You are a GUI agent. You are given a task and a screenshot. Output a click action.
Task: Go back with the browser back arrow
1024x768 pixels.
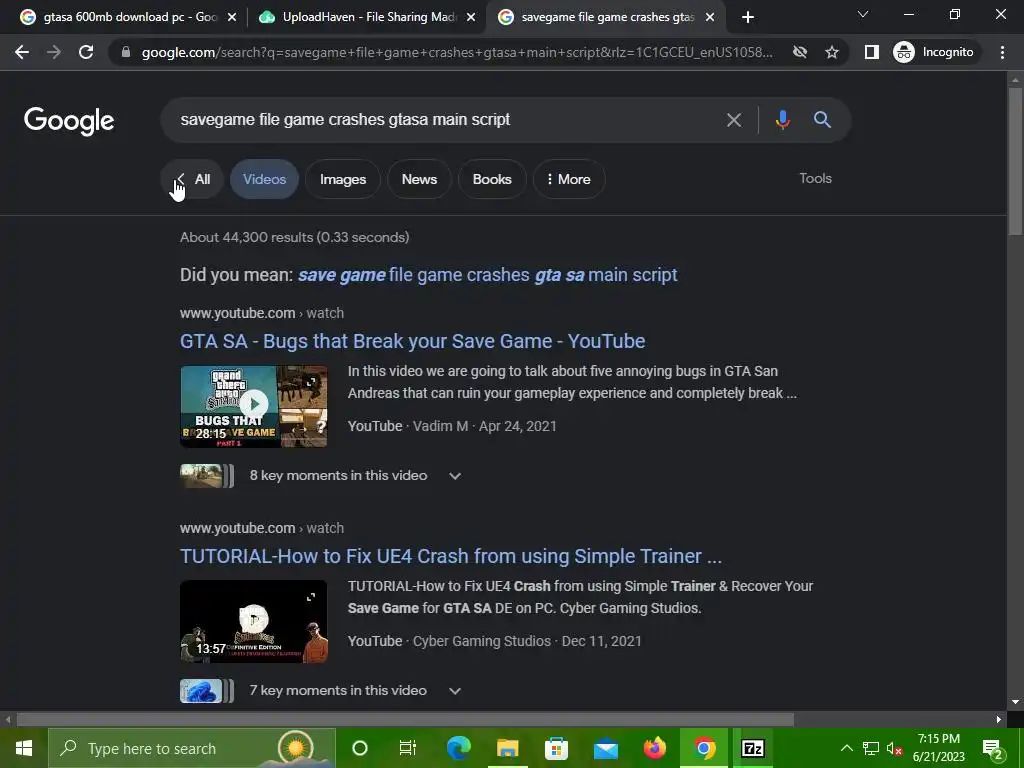(22, 52)
